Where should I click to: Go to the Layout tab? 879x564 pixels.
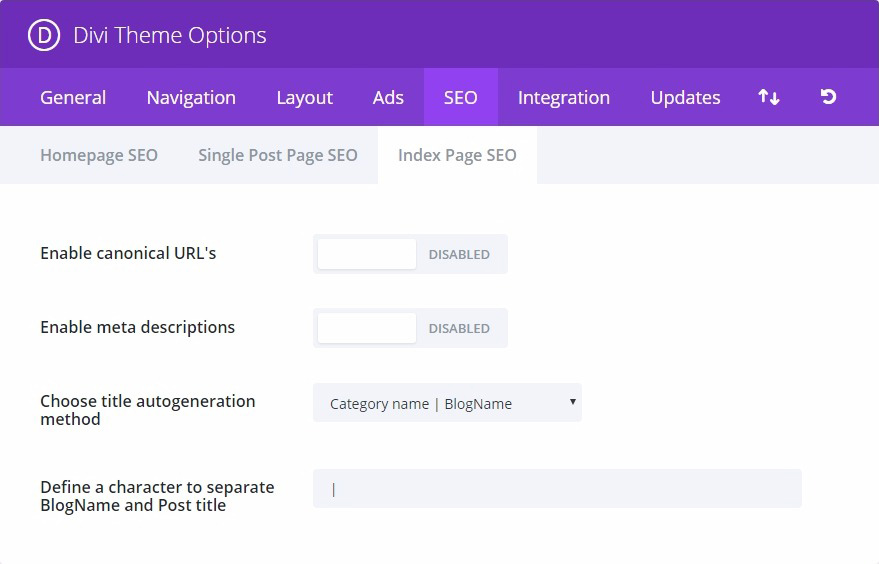point(304,98)
